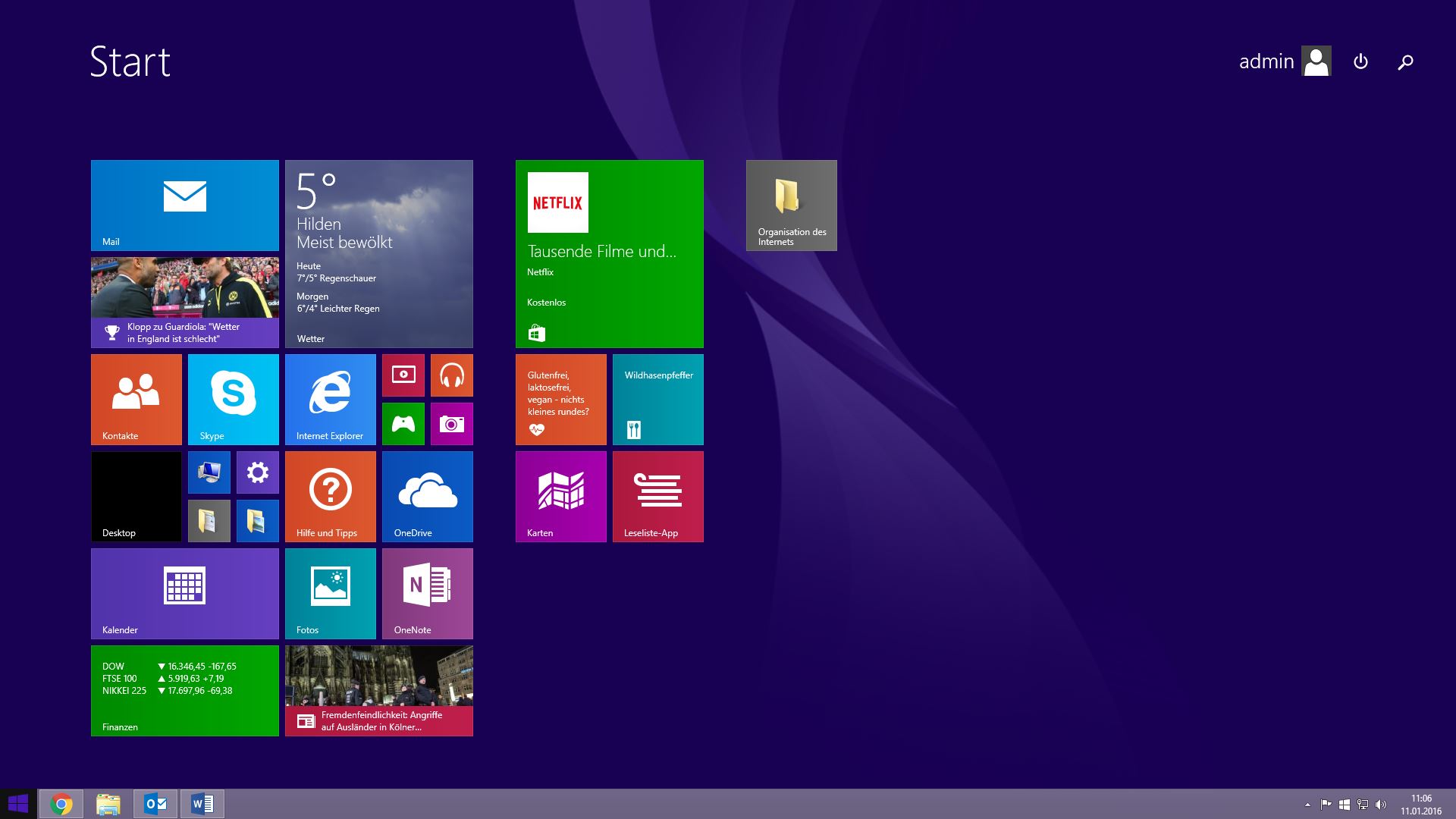Open the OneDrive tile

click(427, 496)
